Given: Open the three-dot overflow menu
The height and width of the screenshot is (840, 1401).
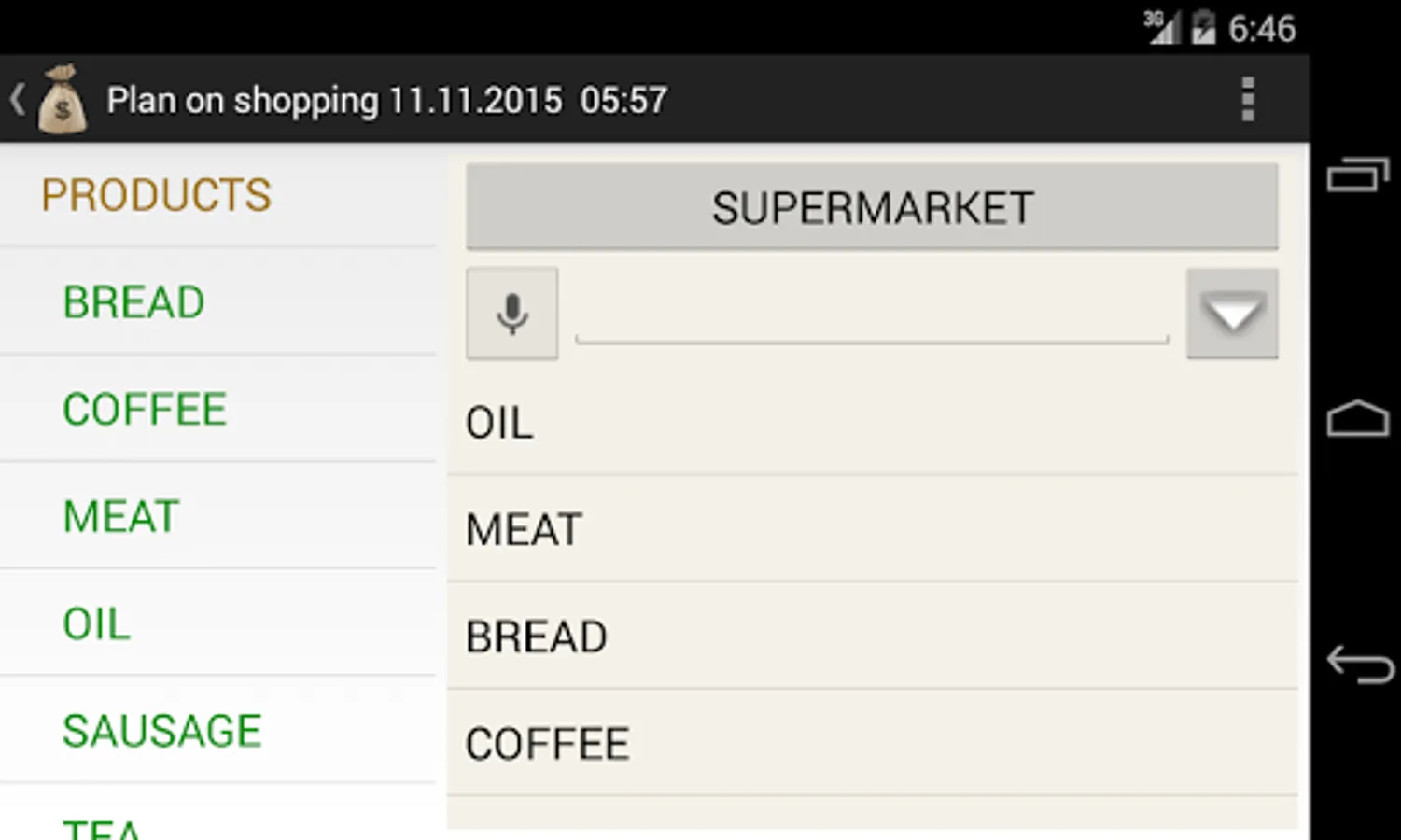Looking at the screenshot, I should tap(1248, 99).
